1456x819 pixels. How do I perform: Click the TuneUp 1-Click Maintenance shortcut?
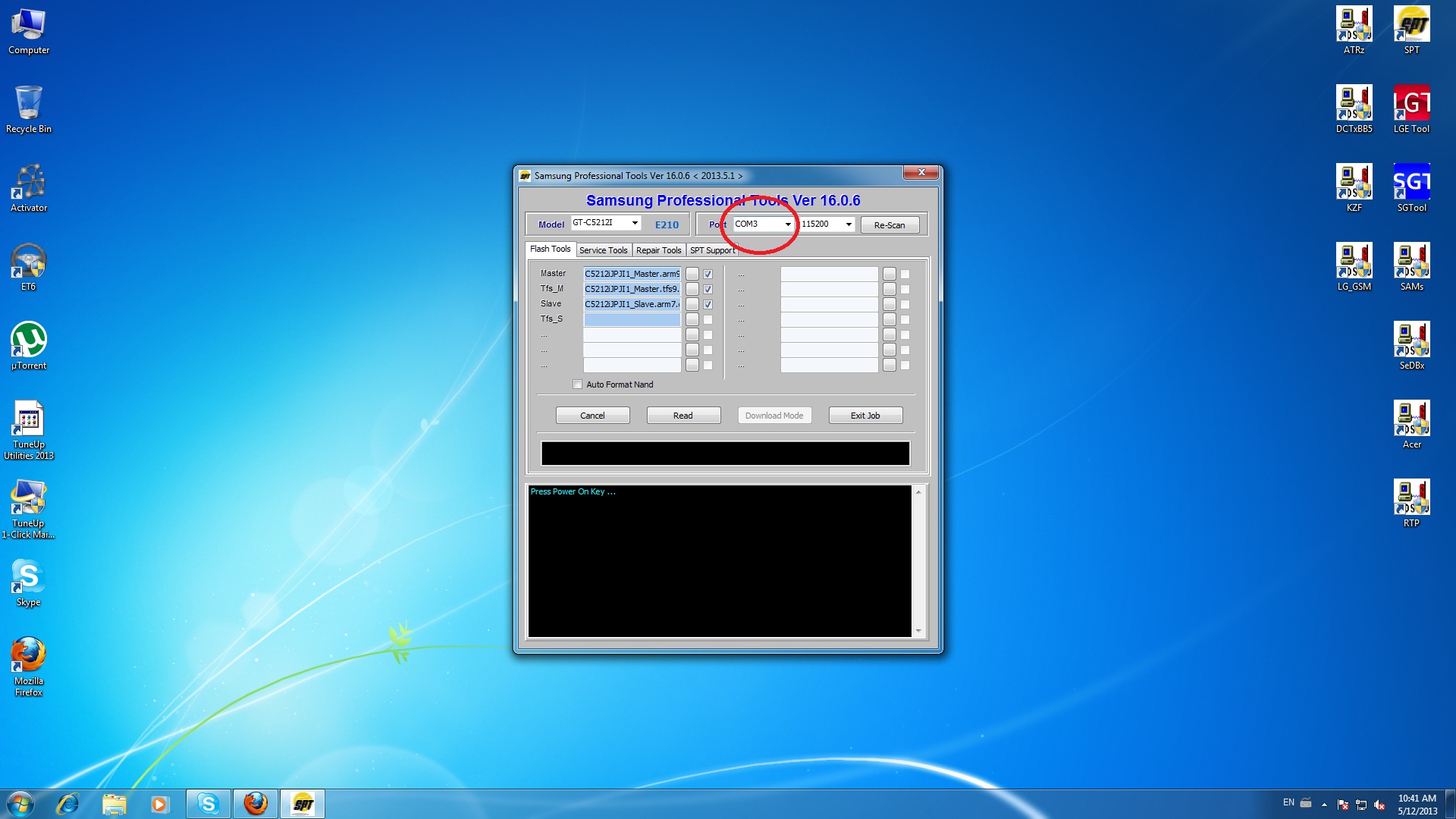tap(29, 509)
